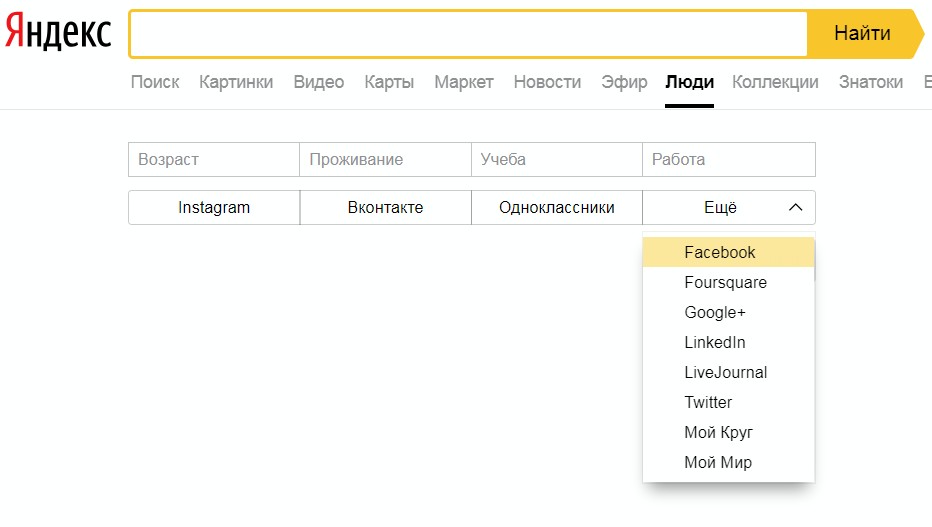Focus the Работа filter field

click(x=729, y=159)
